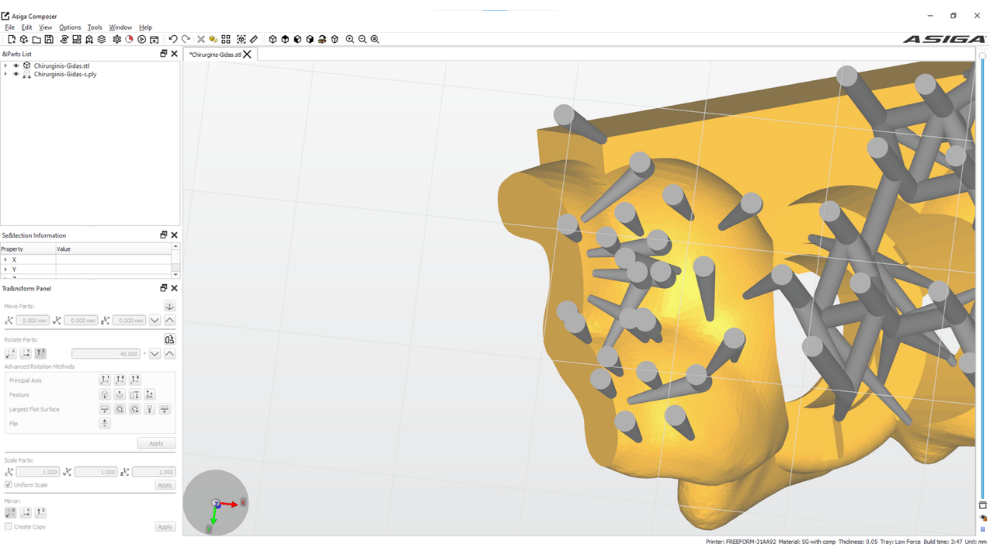Viewport: 990px width, 557px height.
Task: Expand the Y property row
Action: [x=6, y=269]
